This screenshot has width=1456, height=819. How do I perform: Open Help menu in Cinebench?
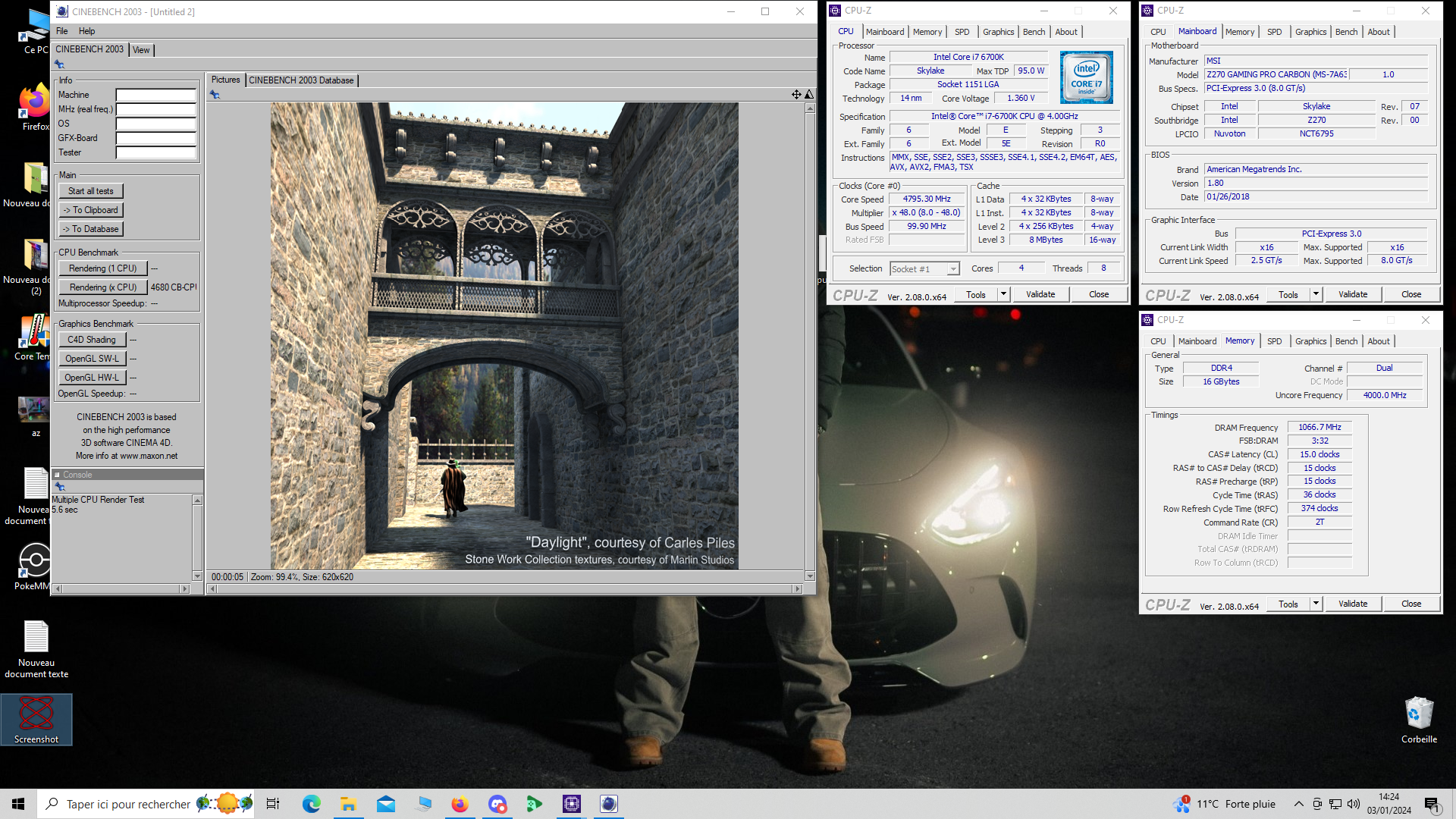(86, 31)
